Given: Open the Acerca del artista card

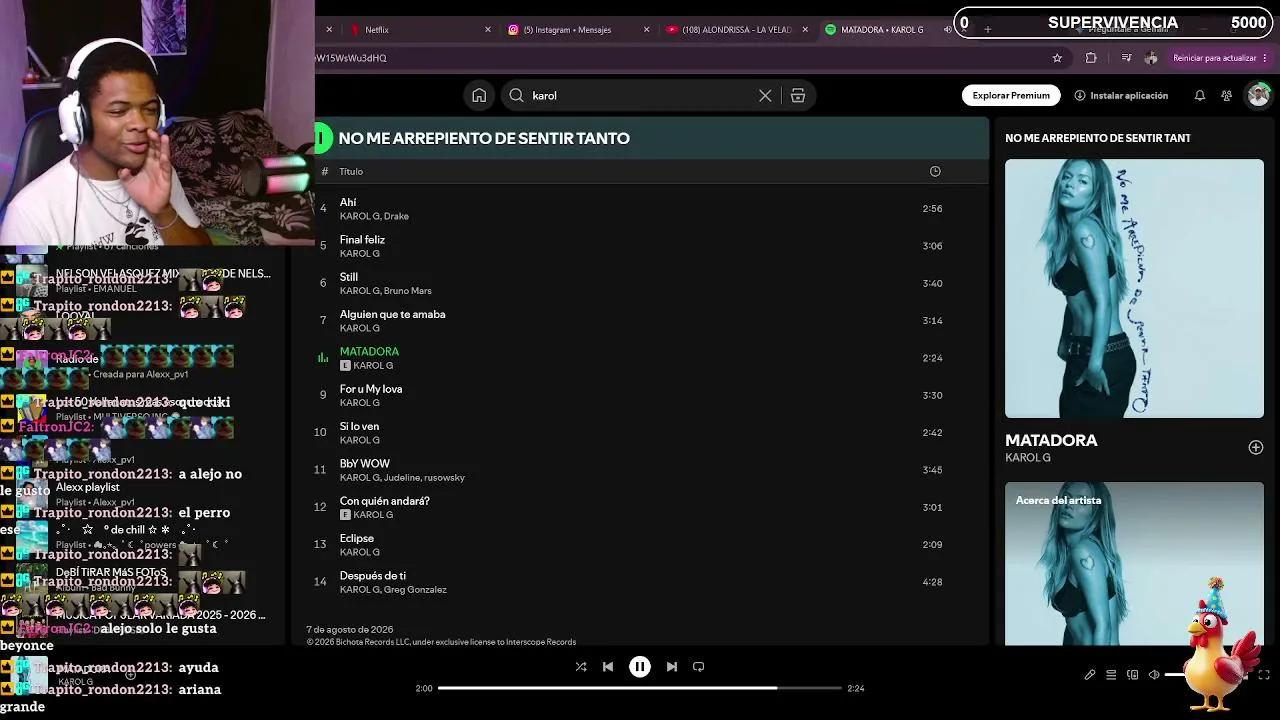Looking at the screenshot, I should [x=1134, y=564].
